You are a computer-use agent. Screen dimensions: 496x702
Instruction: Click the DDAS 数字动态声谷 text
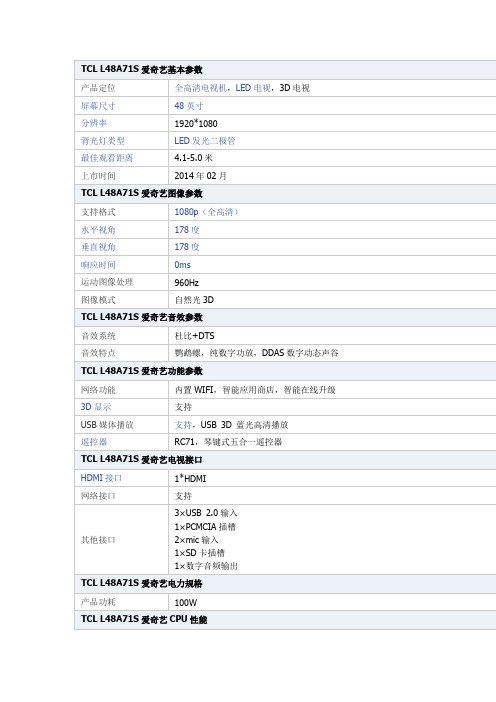point(300,353)
